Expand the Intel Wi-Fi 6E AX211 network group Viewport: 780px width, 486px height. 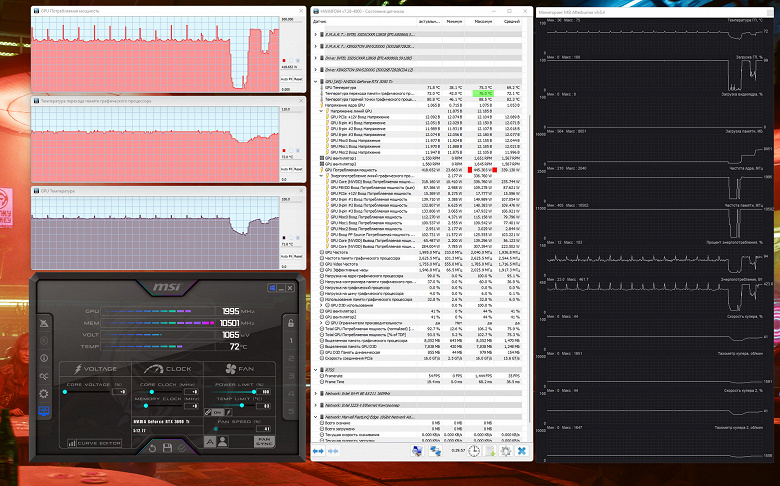(315, 393)
